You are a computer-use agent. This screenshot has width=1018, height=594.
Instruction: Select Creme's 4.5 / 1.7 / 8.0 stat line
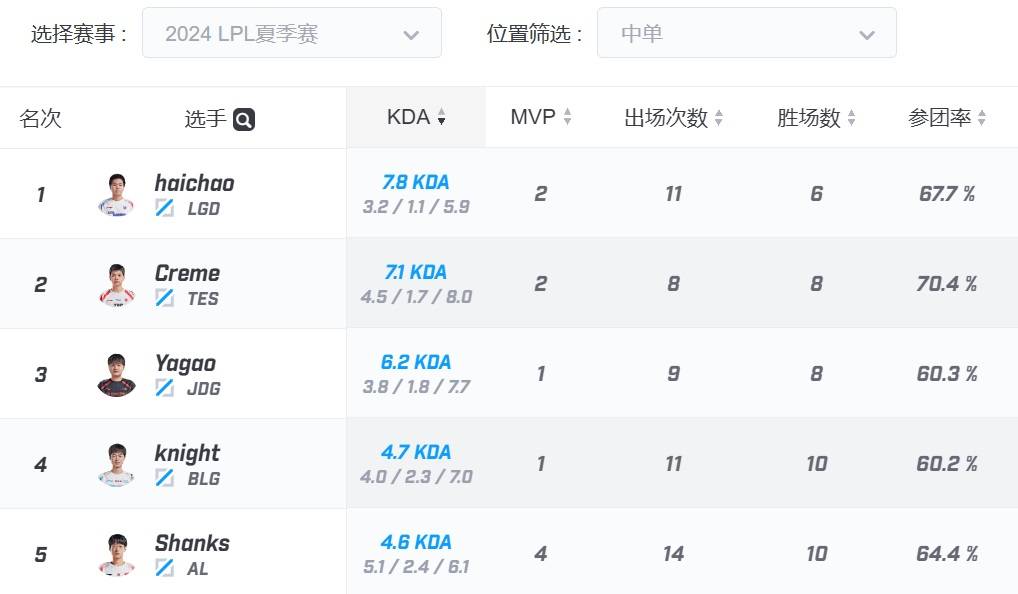[x=416, y=297]
